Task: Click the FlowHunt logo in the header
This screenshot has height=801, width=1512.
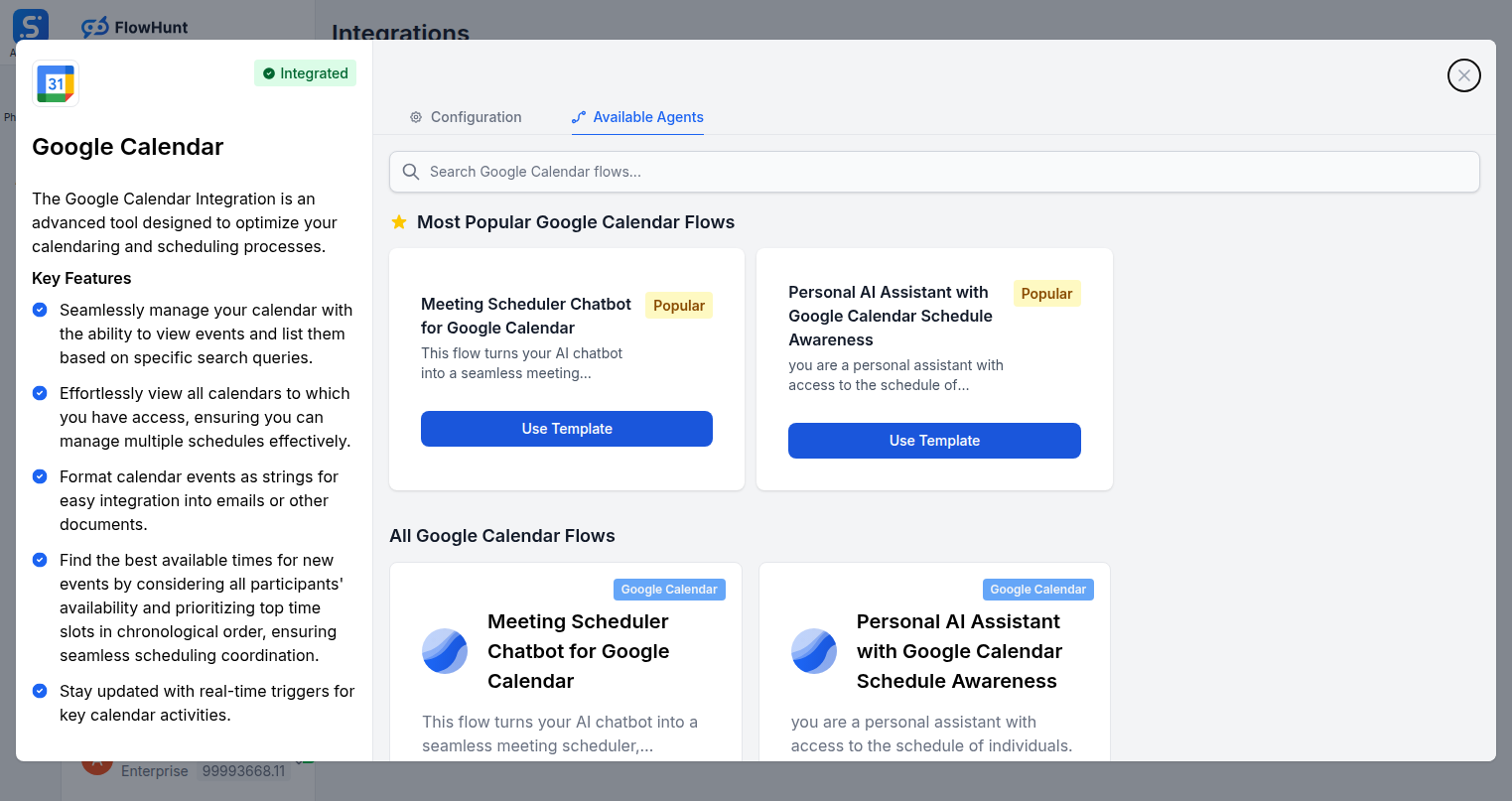Action: click(134, 27)
